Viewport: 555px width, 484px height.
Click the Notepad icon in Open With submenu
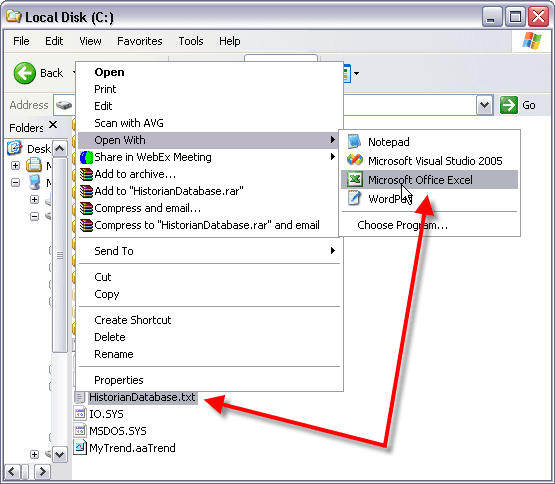(354, 142)
